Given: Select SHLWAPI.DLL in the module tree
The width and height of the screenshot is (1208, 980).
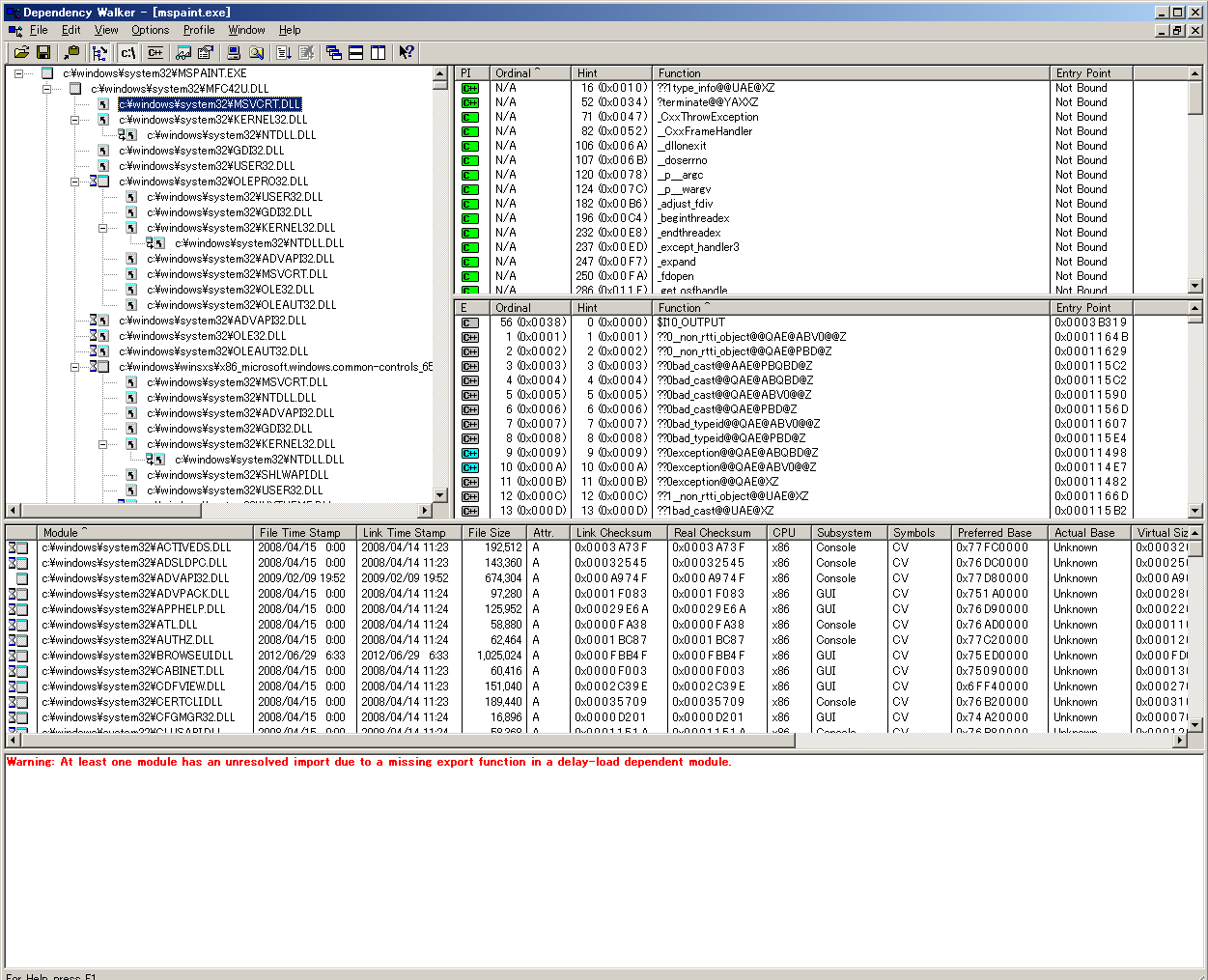Looking at the screenshot, I should pyautogui.click(x=238, y=475).
